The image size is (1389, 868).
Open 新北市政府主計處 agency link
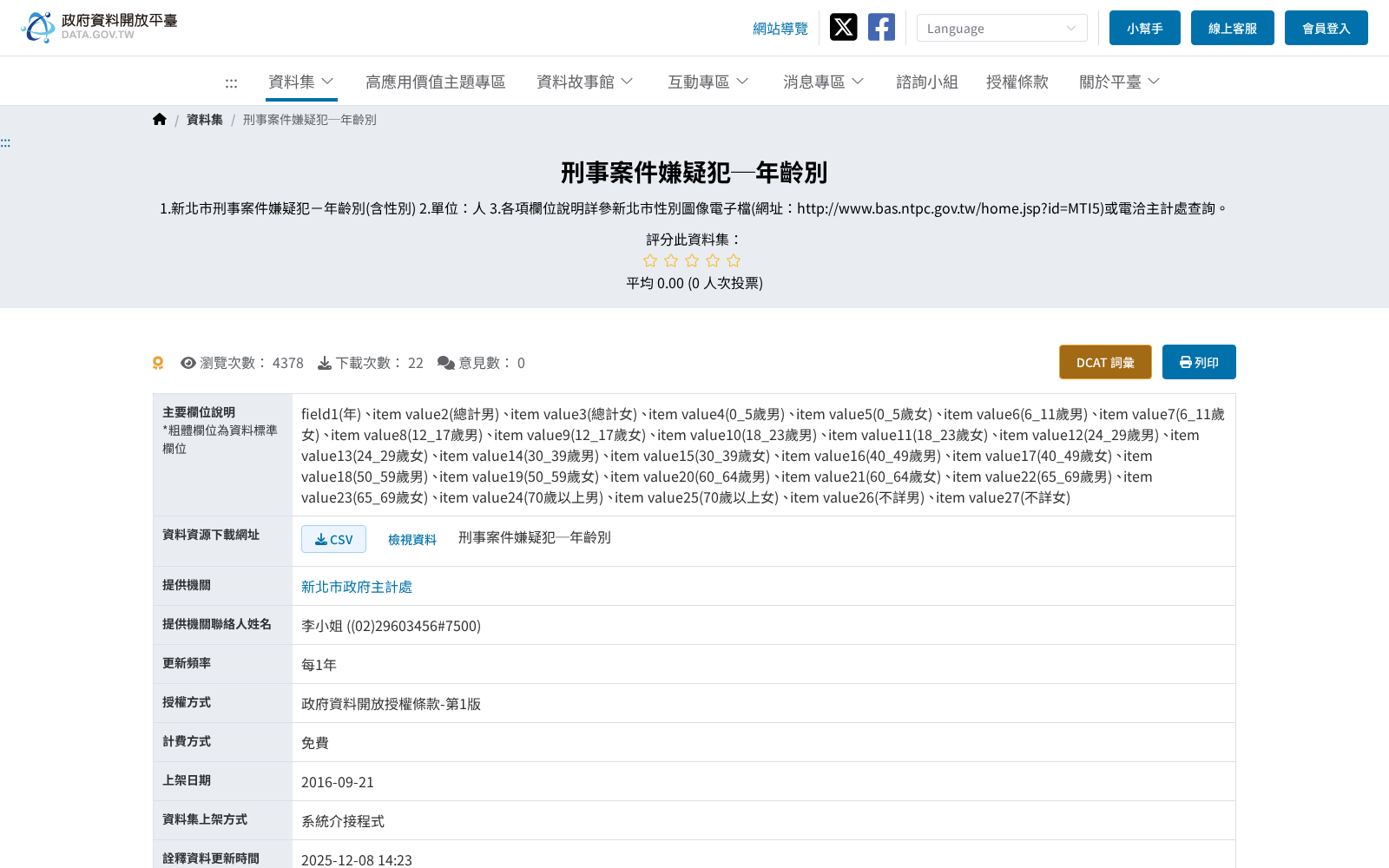tap(357, 587)
